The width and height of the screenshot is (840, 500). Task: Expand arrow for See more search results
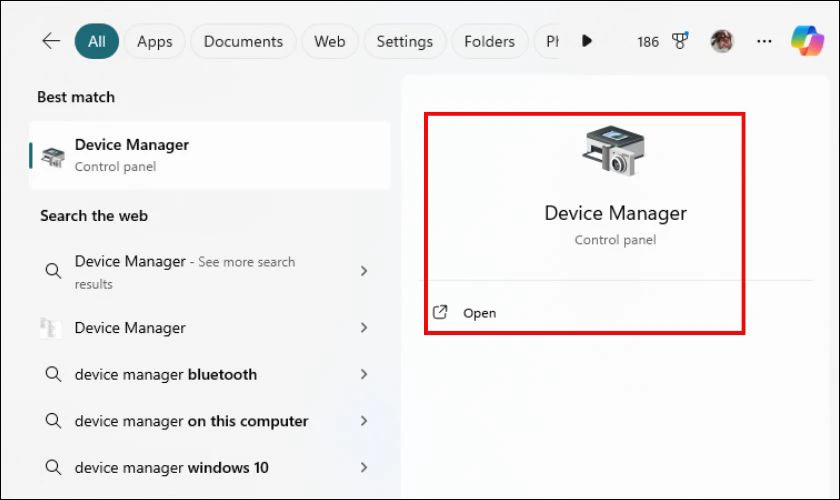[364, 271]
